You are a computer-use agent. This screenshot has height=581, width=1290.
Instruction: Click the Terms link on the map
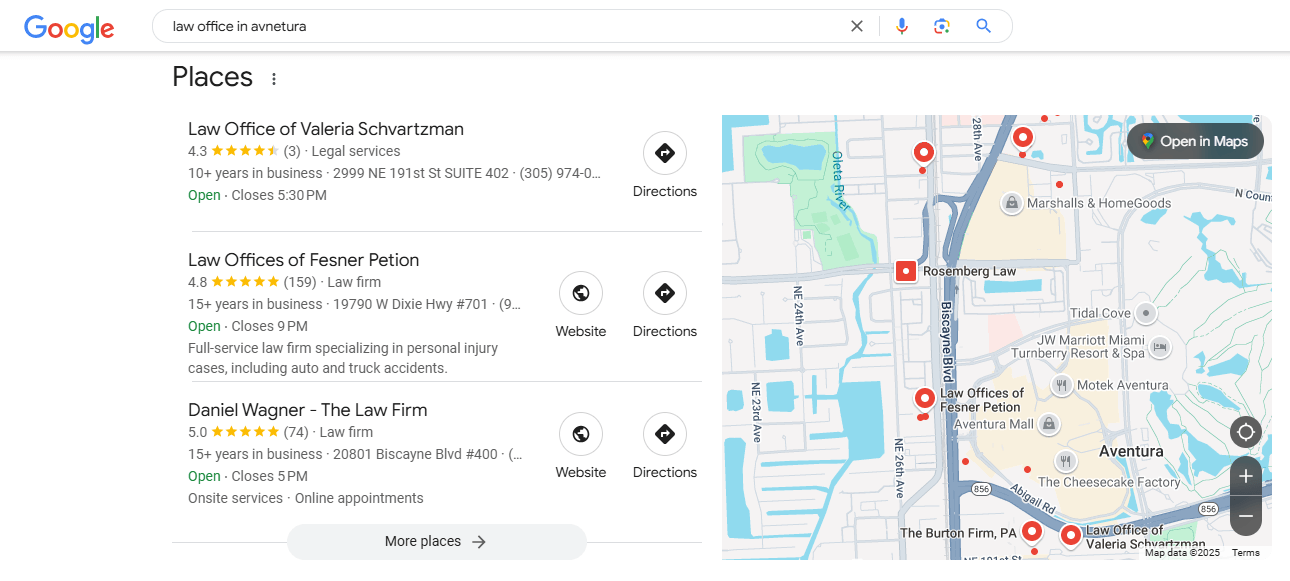(1246, 553)
